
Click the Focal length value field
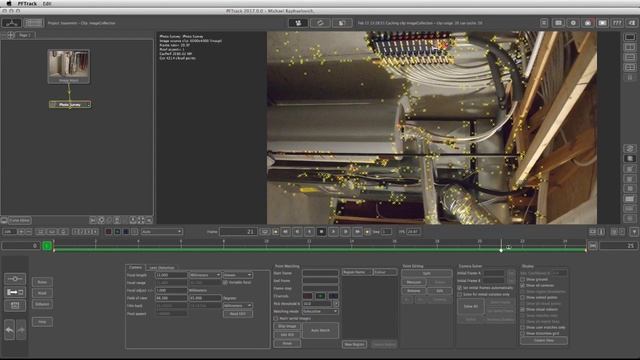click(x=171, y=275)
